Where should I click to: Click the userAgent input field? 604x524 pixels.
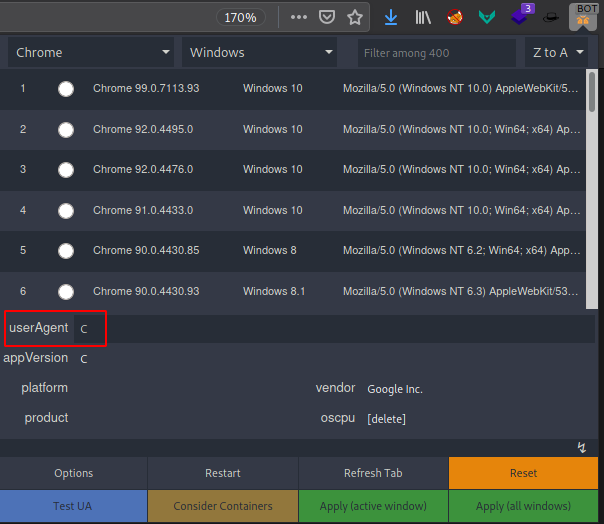[334, 329]
